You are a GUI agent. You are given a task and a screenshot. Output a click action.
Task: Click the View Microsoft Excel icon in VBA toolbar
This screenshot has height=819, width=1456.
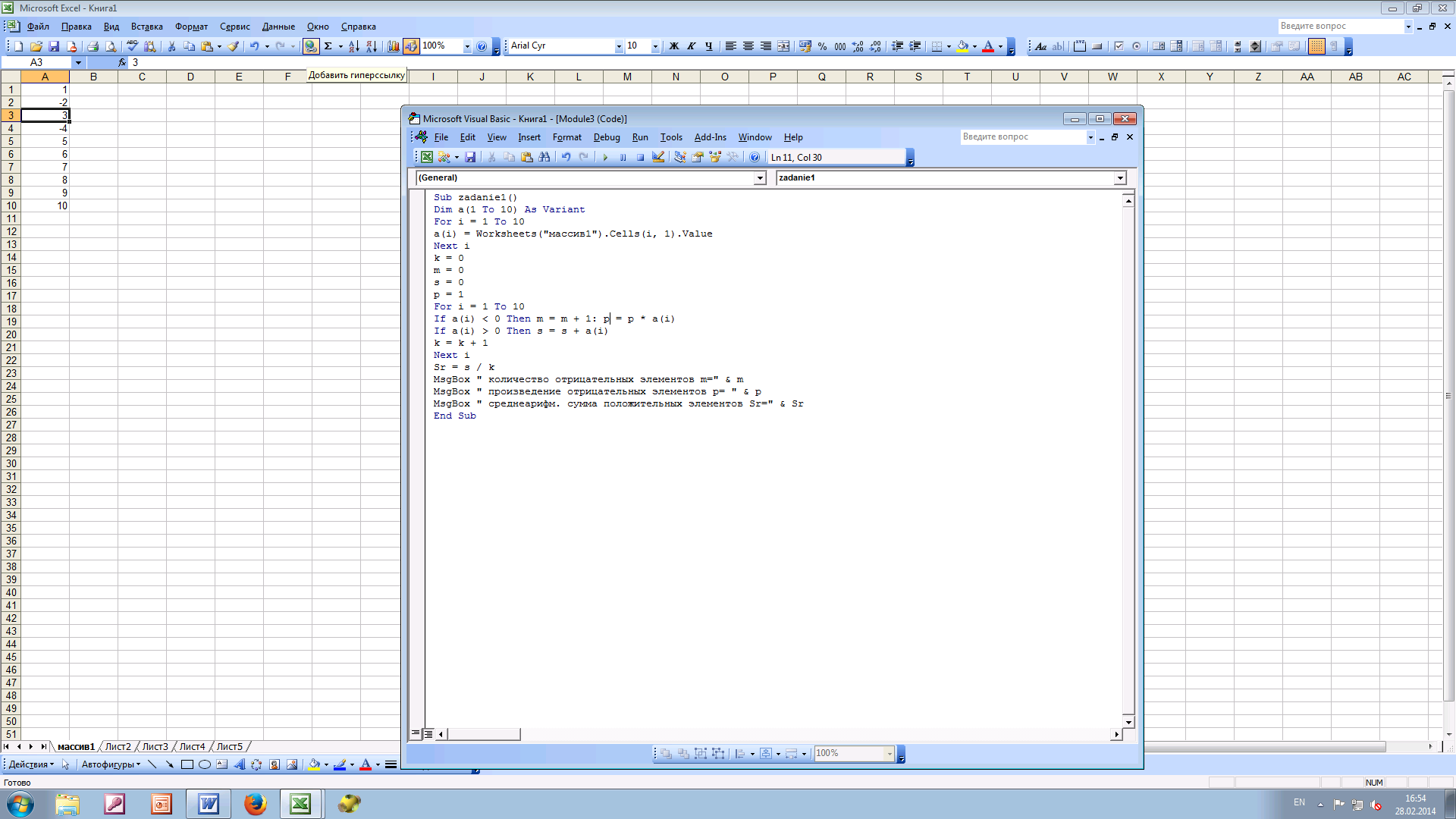point(427,157)
